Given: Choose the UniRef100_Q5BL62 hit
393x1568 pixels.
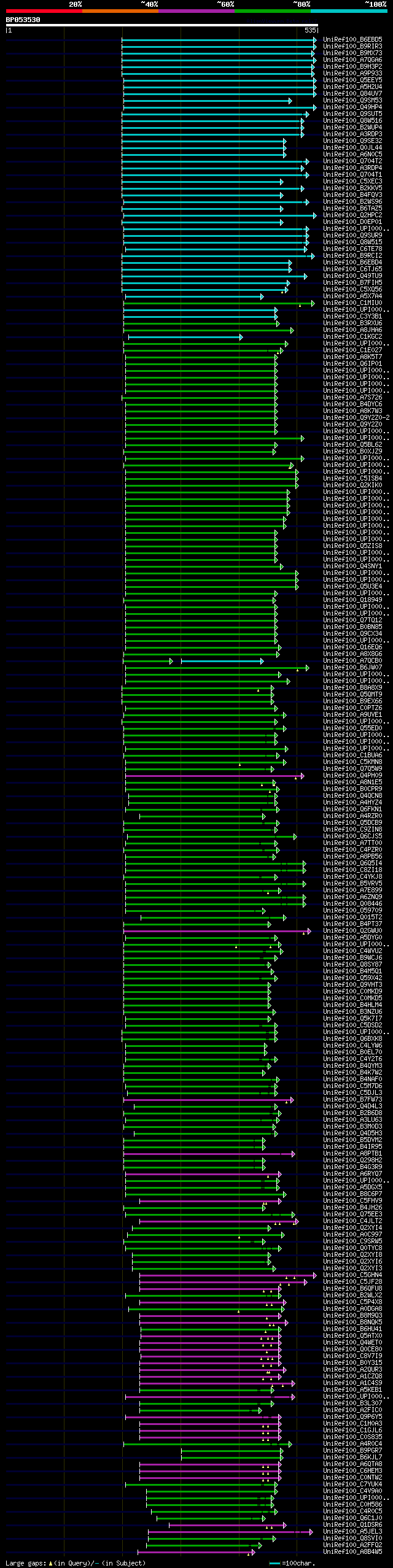Looking at the screenshot, I should [x=352, y=445].
